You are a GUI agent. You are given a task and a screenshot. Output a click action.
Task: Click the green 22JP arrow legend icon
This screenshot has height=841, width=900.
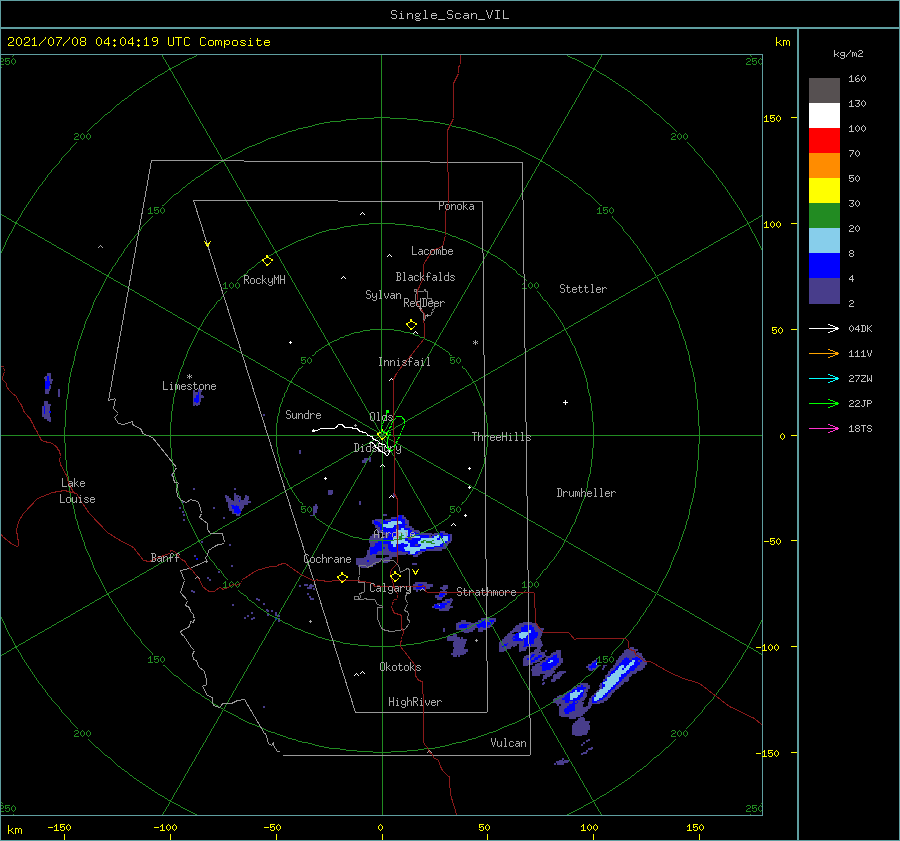pyautogui.click(x=824, y=404)
